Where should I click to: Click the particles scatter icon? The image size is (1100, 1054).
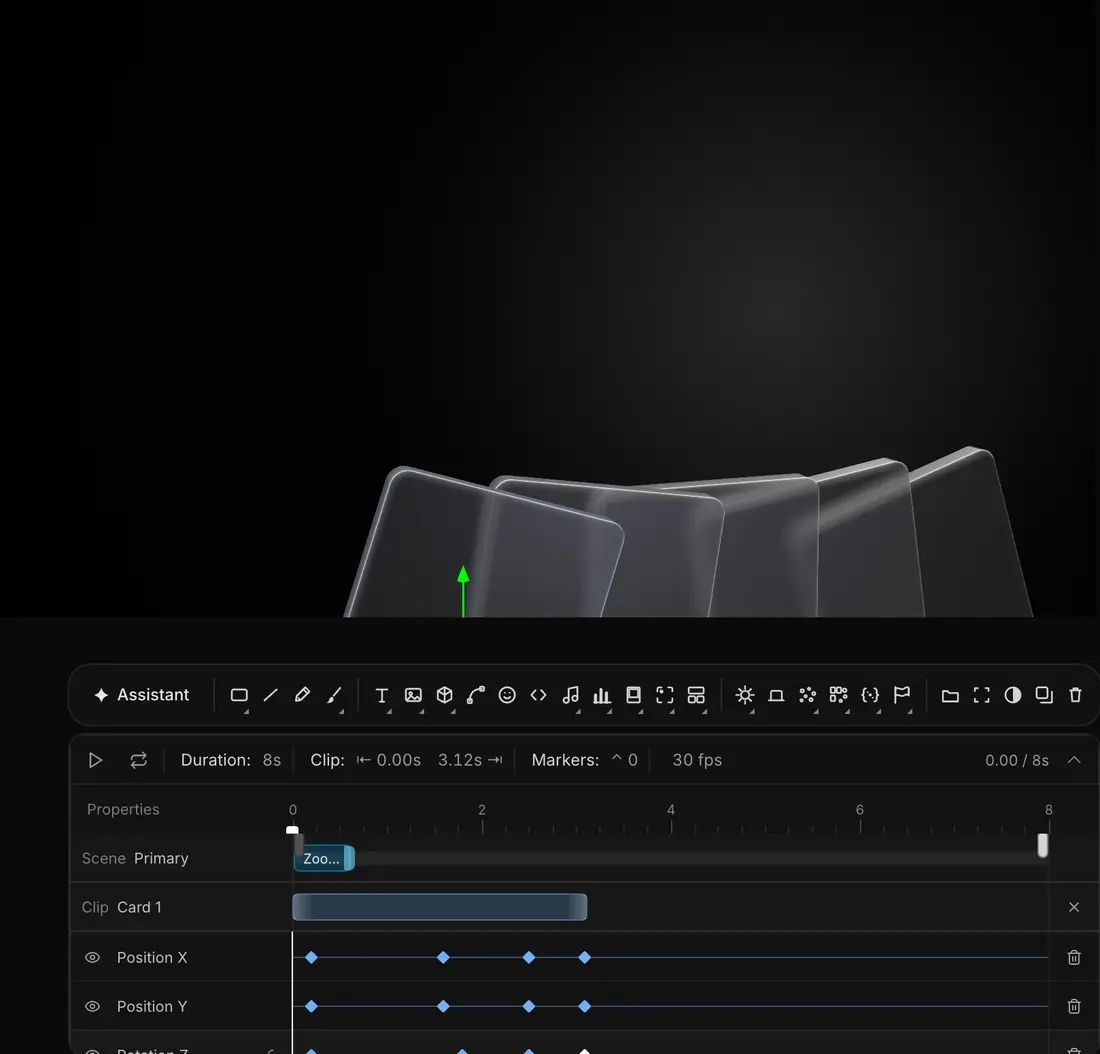807,695
